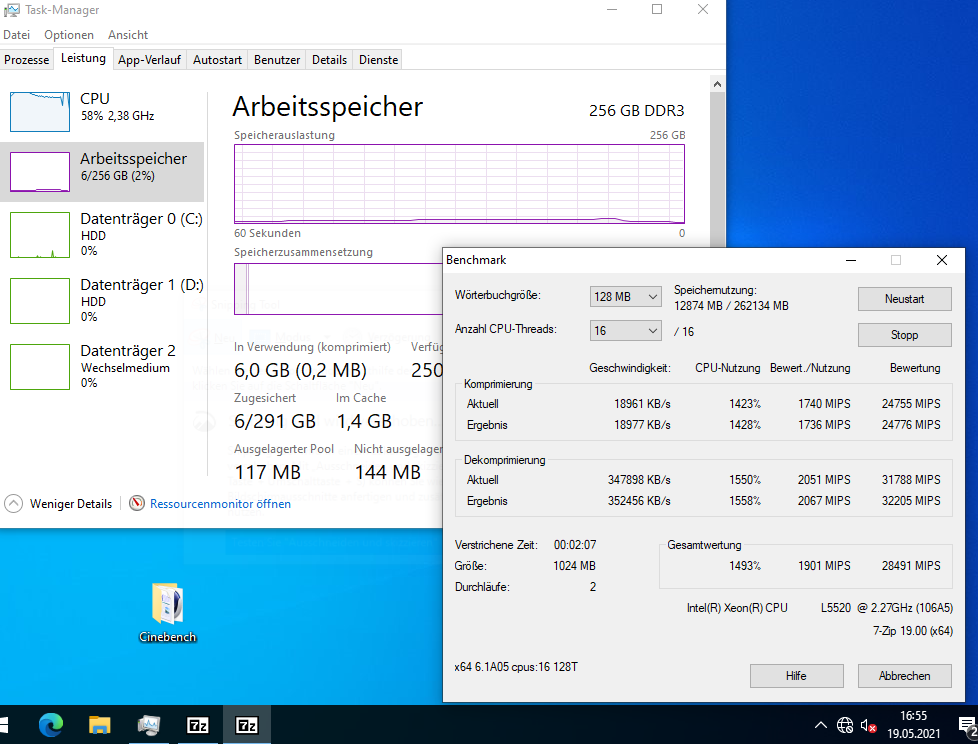
Task: Open the Wörterbuchgröße dropdown
Action: pyautogui.click(x=625, y=297)
